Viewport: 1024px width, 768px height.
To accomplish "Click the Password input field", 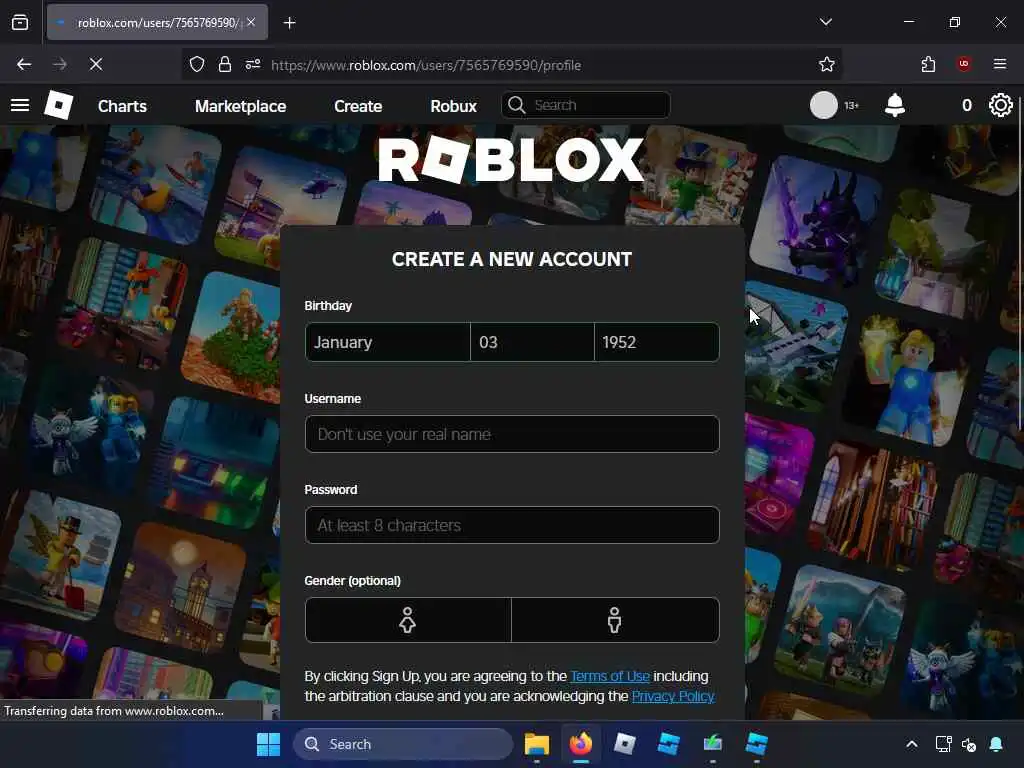I will tap(512, 525).
